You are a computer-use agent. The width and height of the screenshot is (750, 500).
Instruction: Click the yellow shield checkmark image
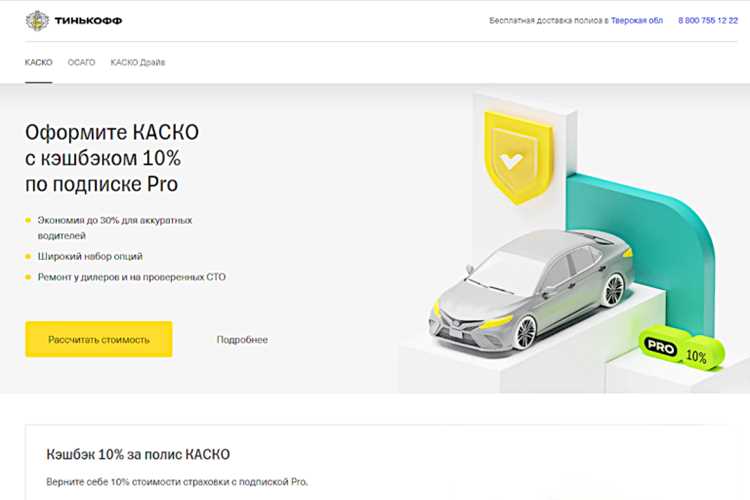point(518,158)
